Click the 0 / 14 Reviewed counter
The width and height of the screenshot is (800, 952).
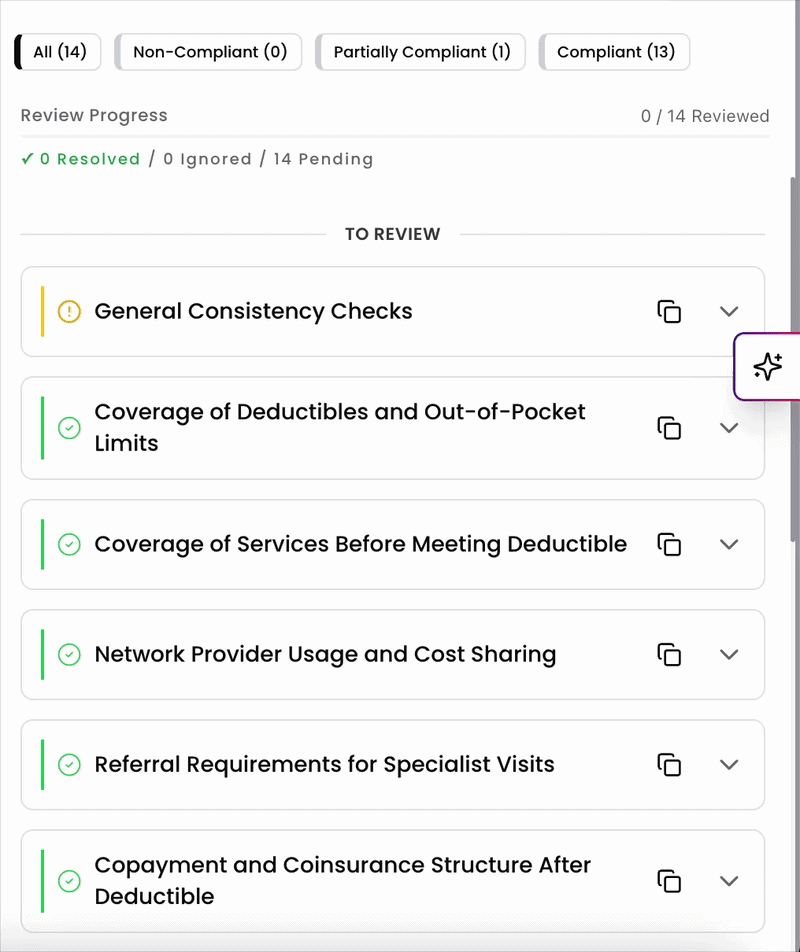(705, 116)
